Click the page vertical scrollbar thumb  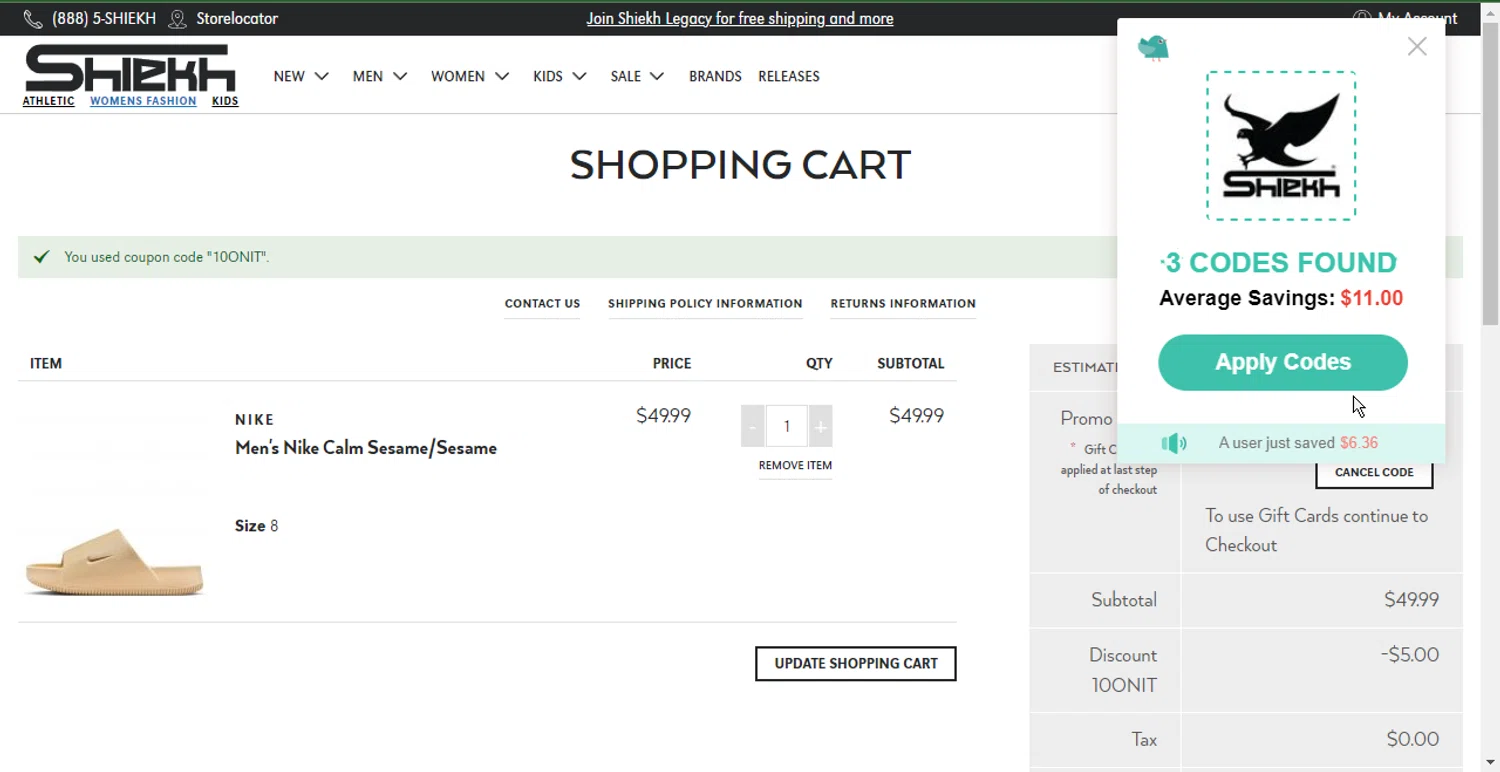[1490, 172]
